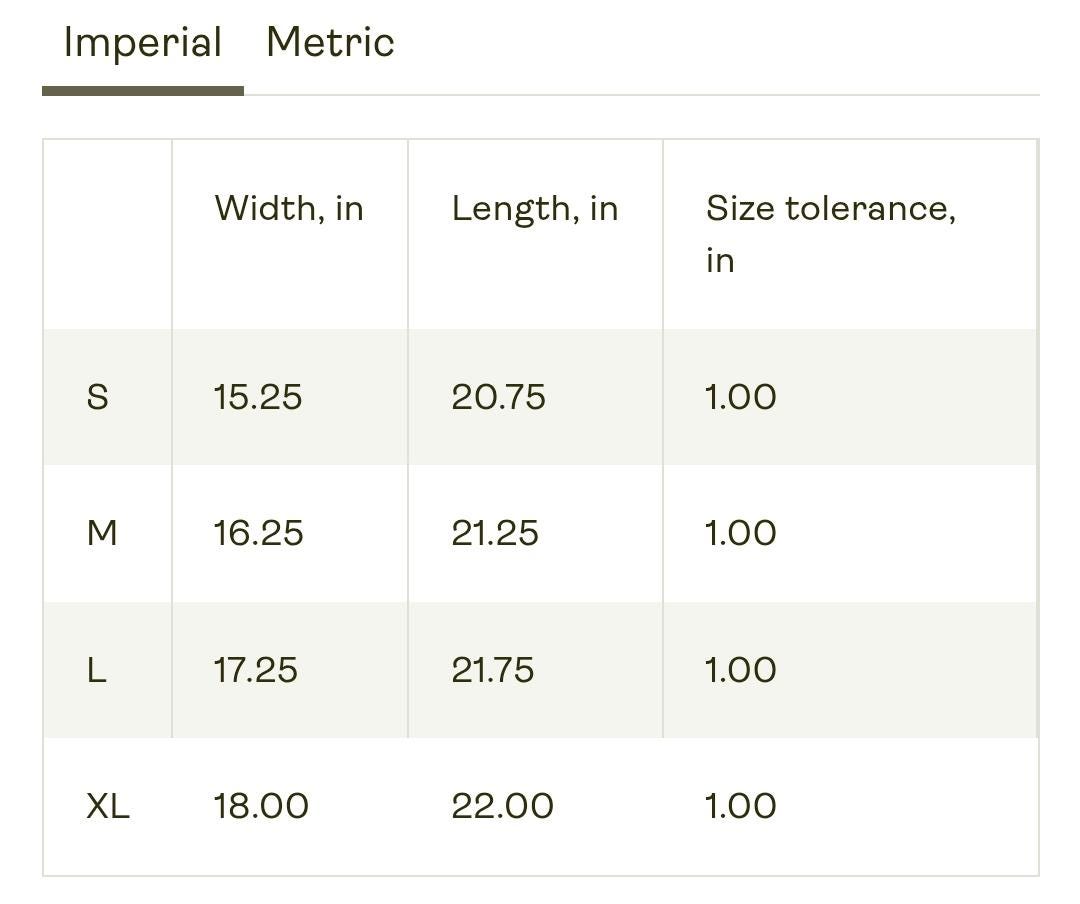1080x904 pixels.
Task: Click the 22.00 length value
Action: click(503, 806)
